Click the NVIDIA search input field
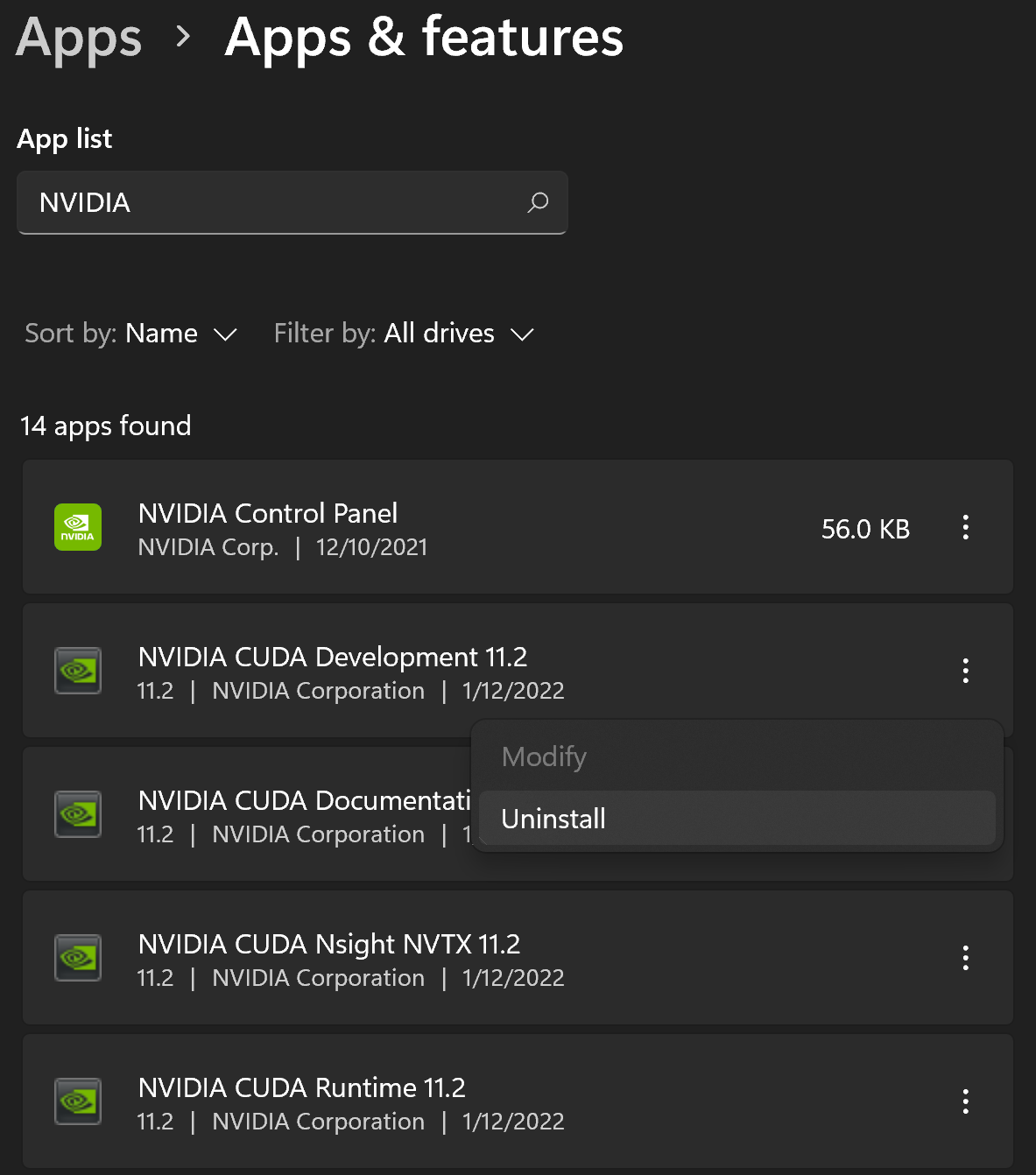 click(x=292, y=202)
